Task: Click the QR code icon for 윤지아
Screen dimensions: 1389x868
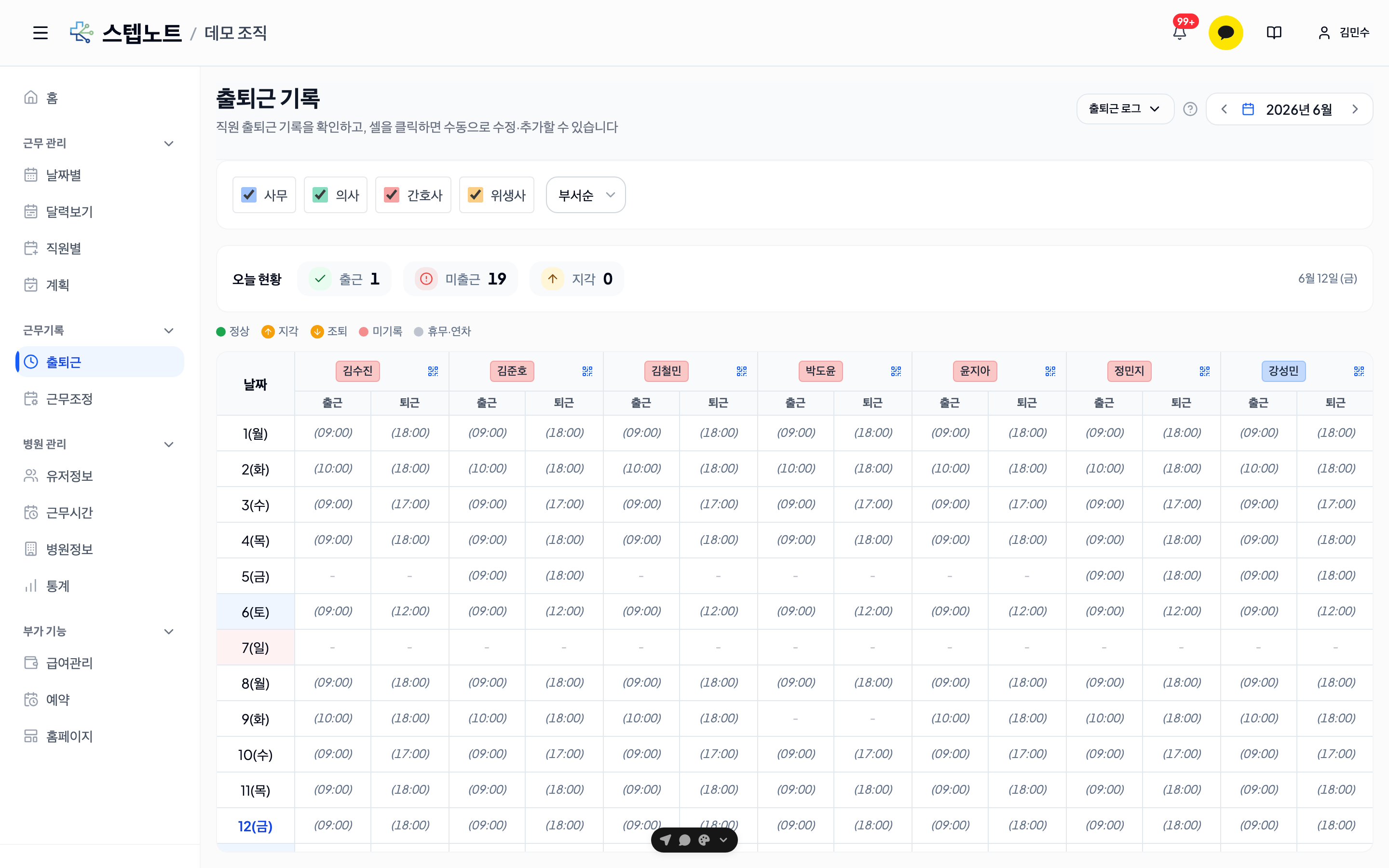Action: click(x=1050, y=371)
